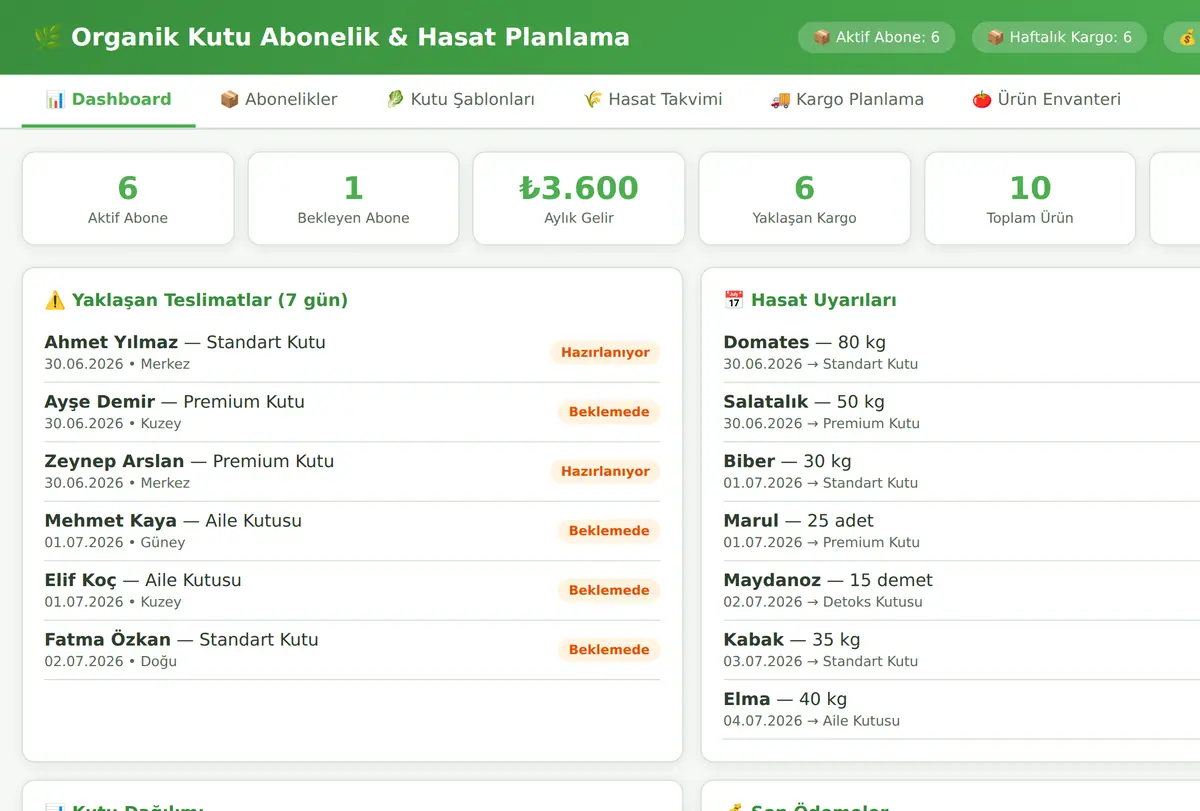Open the Kargo Planlama tab
The height and width of the screenshot is (811, 1200).
pyautogui.click(x=847, y=100)
